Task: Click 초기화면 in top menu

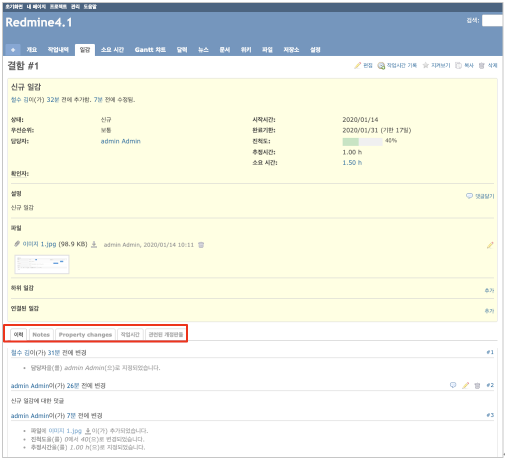Action: [14, 7]
